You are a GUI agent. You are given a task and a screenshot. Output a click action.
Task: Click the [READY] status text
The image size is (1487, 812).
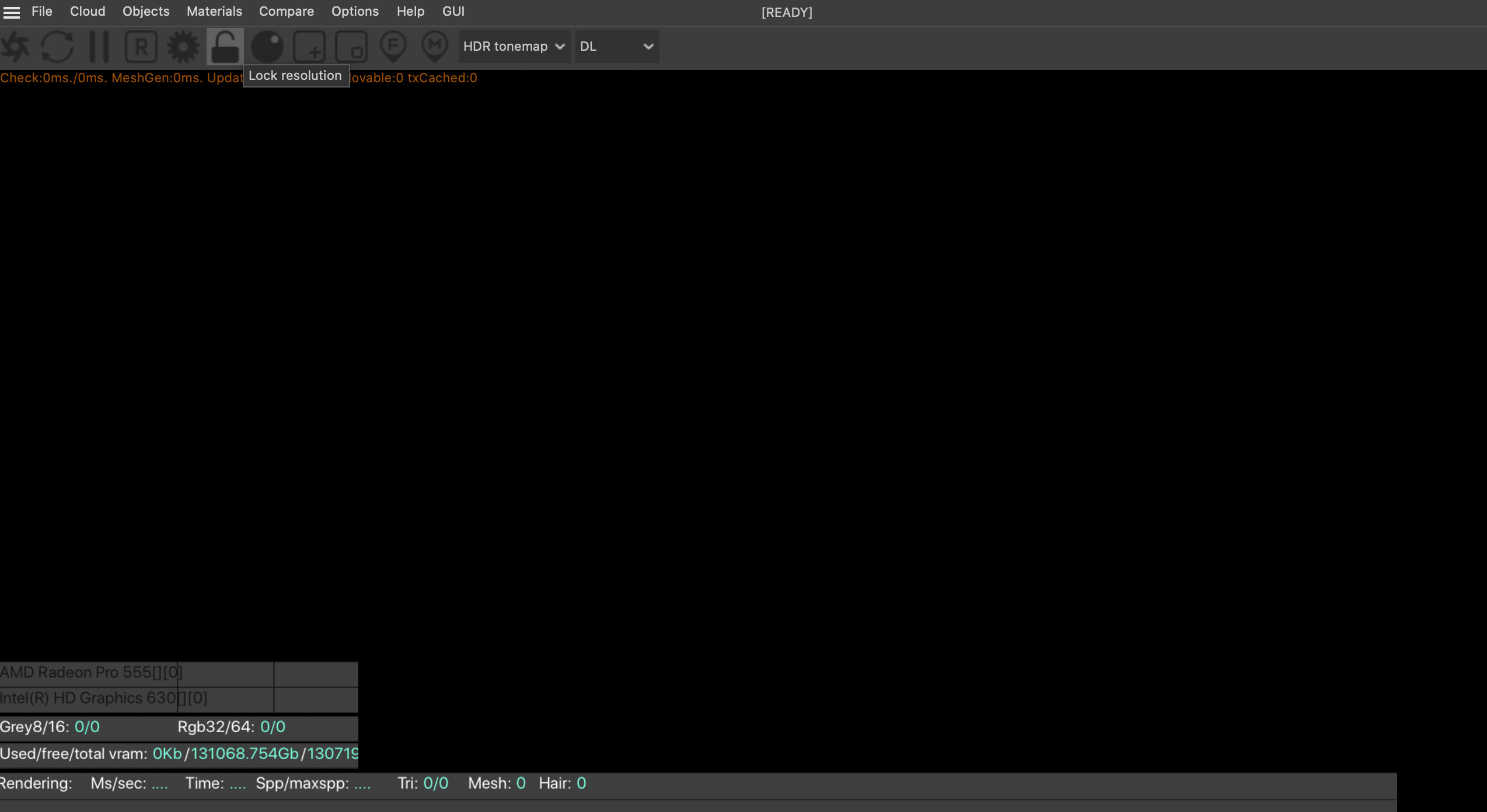pos(787,12)
